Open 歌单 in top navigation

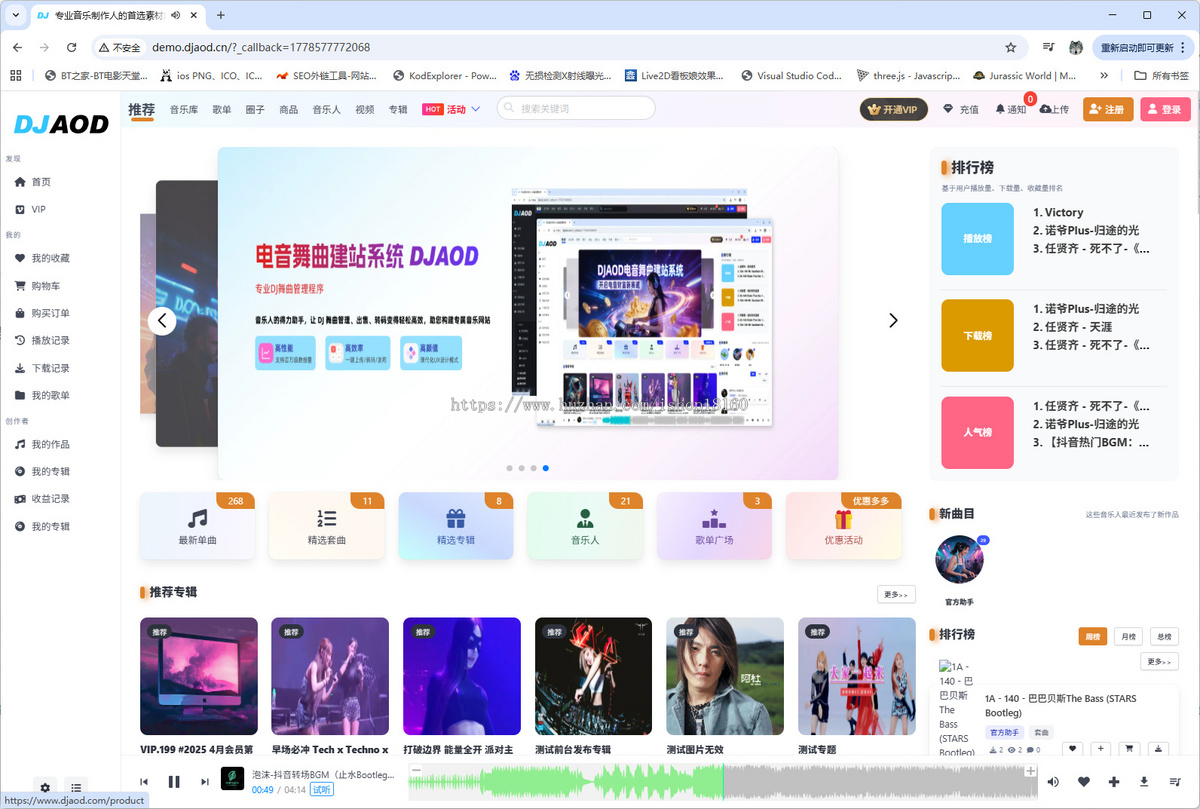point(222,109)
